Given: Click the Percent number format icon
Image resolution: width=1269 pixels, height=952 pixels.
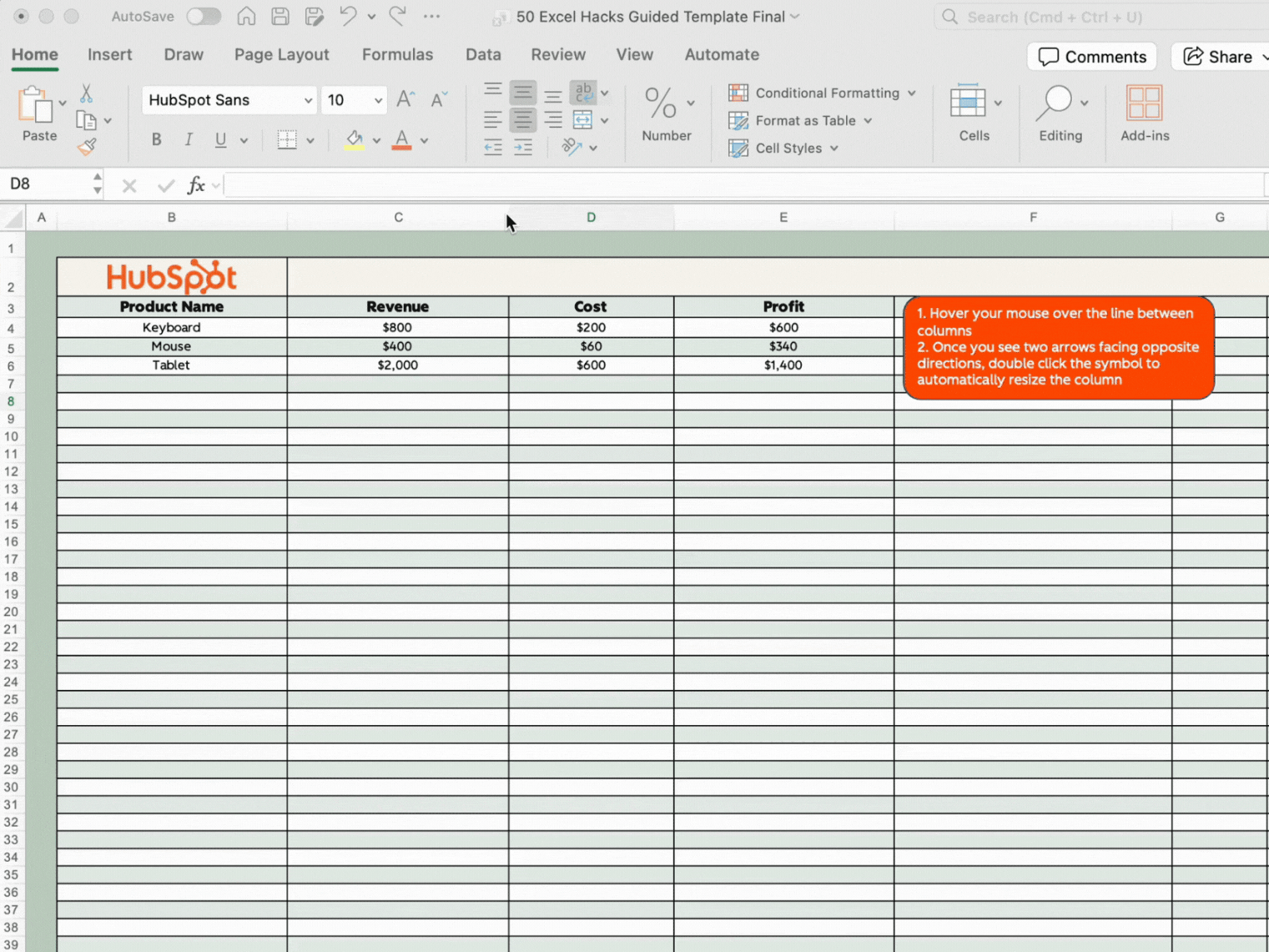Looking at the screenshot, I should 660,103.
